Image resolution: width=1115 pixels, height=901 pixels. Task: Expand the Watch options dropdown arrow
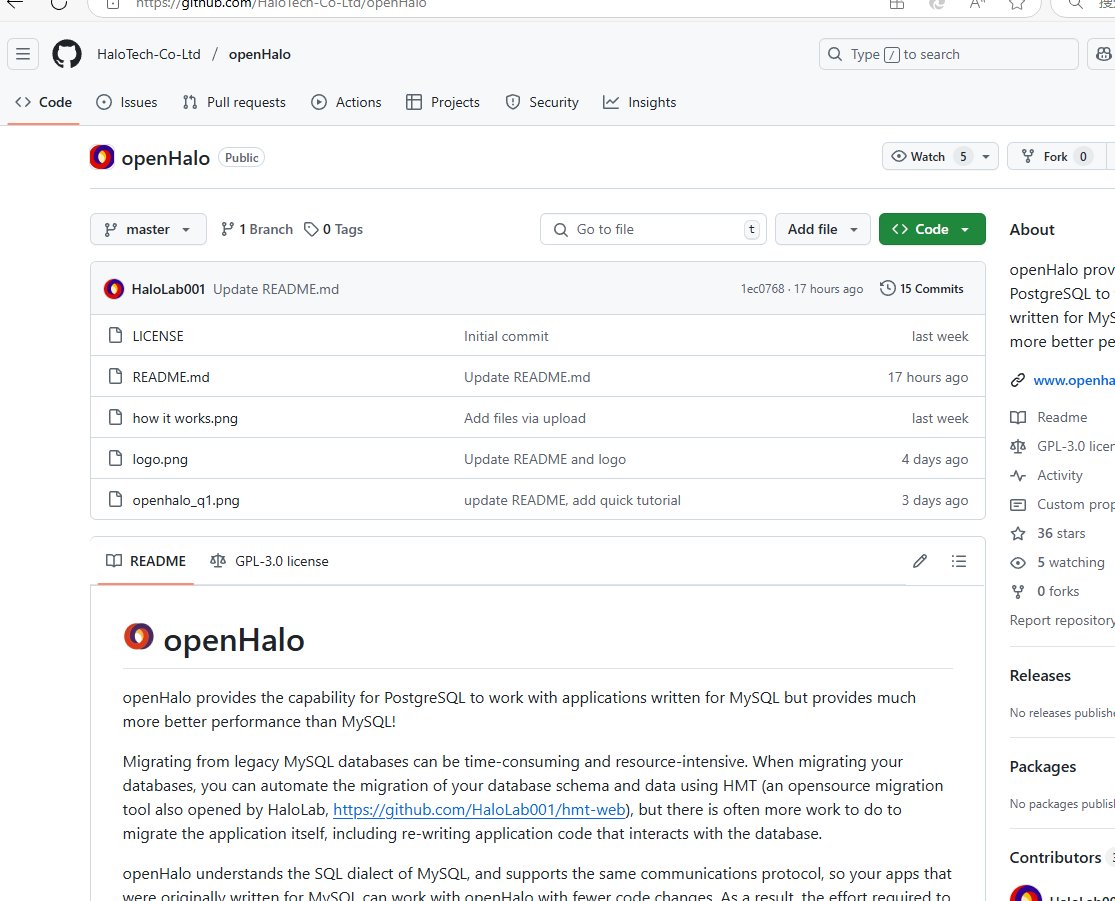coord(986,156)
